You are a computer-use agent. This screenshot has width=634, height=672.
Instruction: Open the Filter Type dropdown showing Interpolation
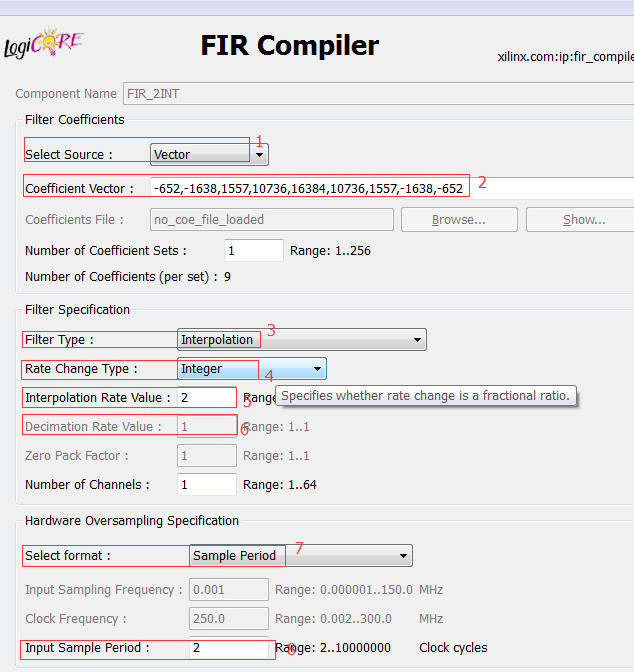(302, 339)
